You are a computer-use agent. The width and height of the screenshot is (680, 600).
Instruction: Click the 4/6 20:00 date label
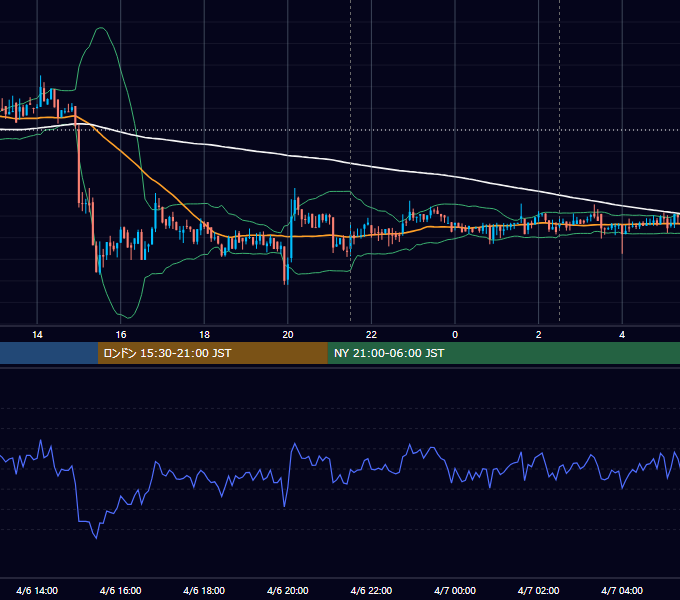pos(288,590)
